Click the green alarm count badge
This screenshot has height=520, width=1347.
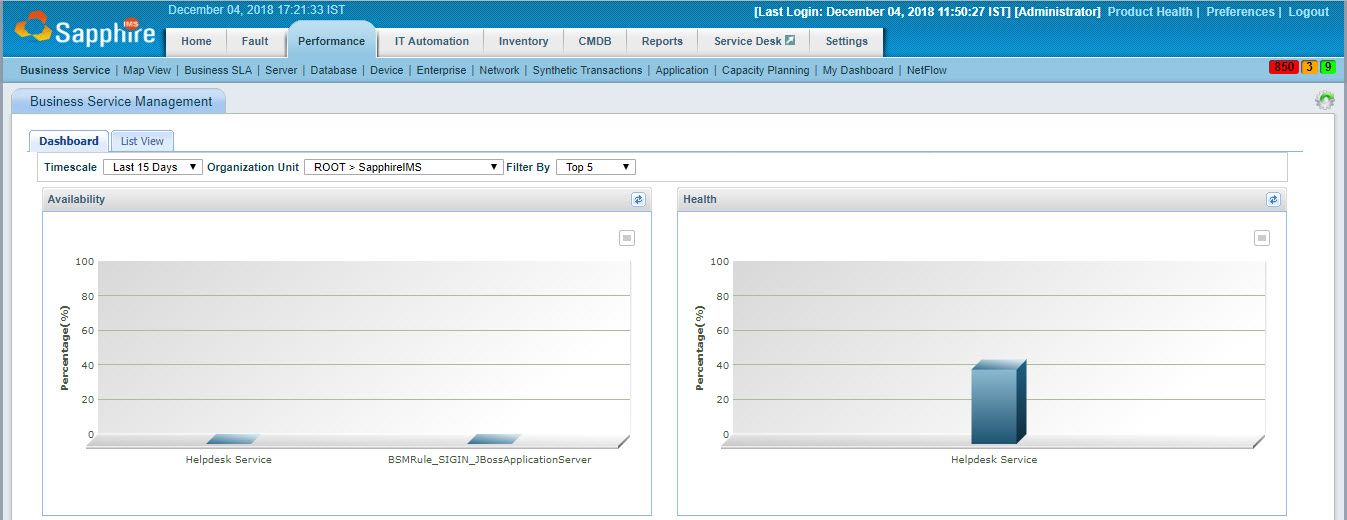pos(1327,67)
